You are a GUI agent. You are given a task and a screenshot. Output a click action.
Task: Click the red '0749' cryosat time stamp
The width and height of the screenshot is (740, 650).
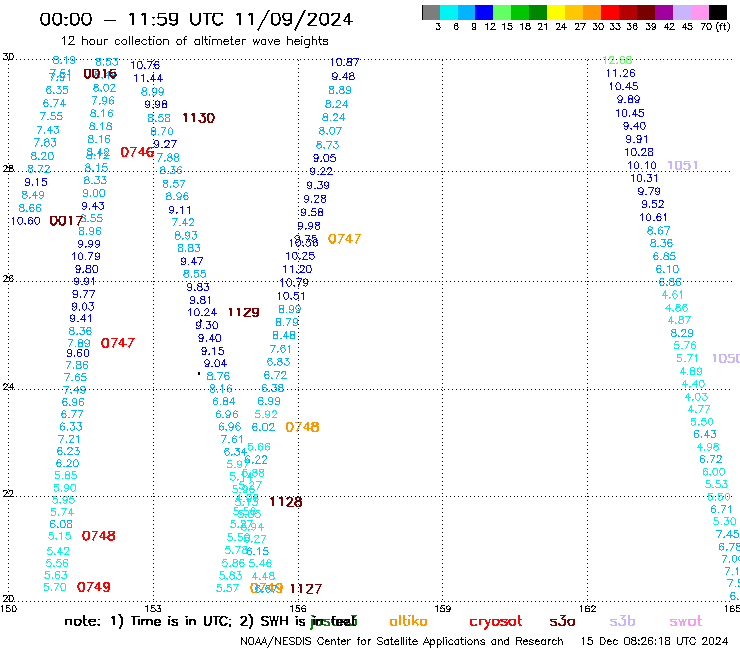[93, 587]
